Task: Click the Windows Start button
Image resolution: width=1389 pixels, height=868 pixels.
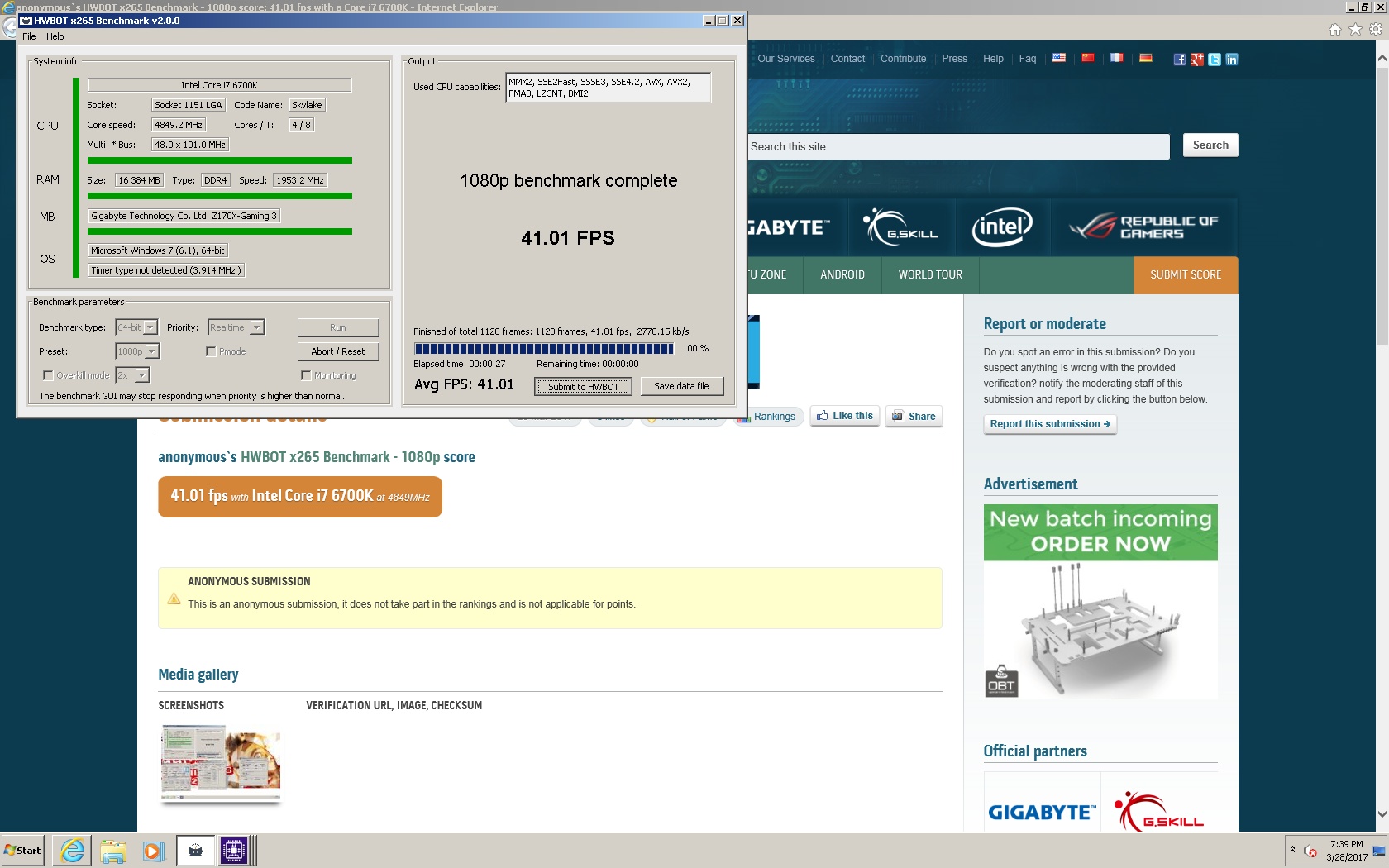Action: 22,851
